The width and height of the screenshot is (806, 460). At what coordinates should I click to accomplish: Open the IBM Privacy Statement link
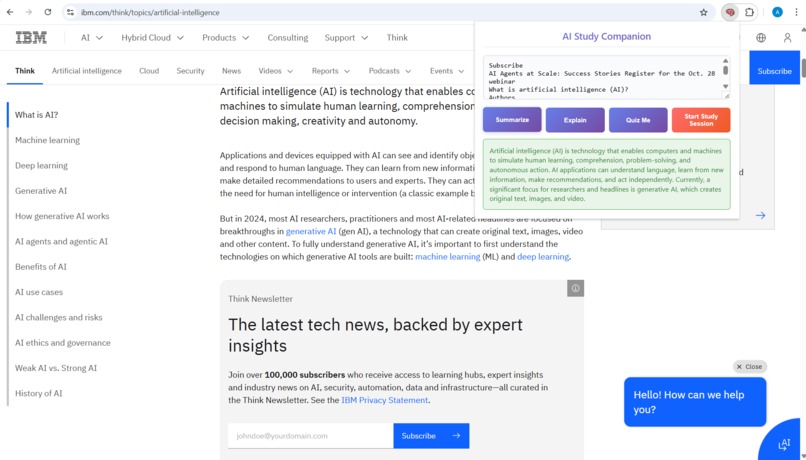[x=384, y=400]
